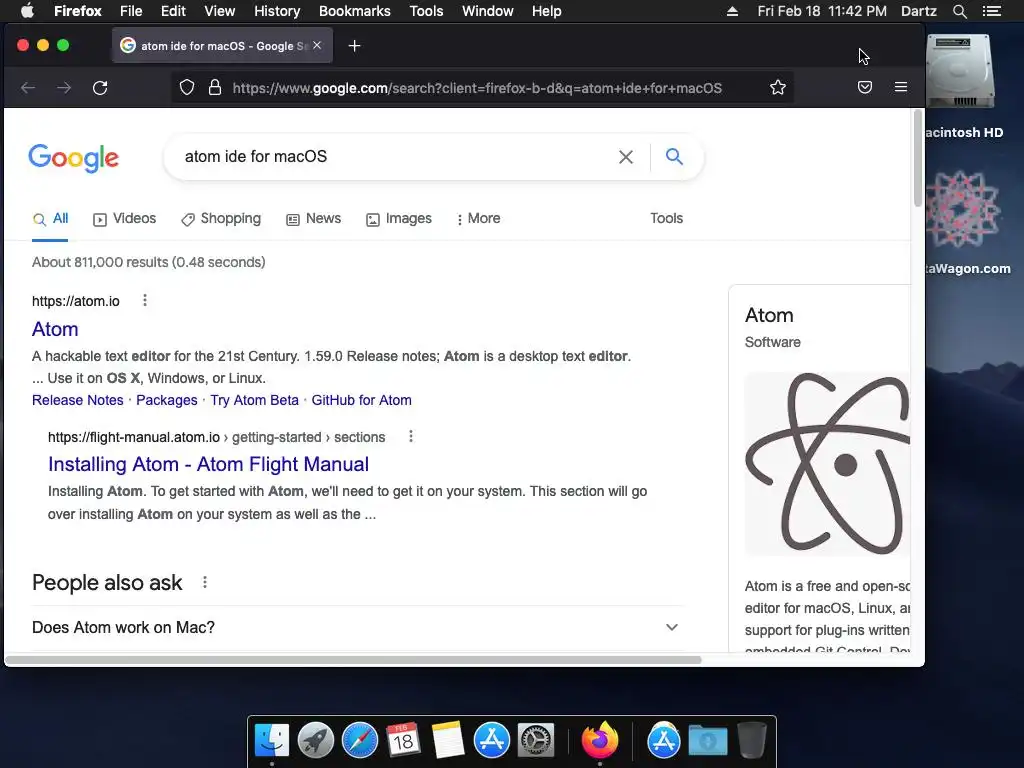Image resolution: width=1024 pixels, height=768 pixels.
Task: Click the Firefox icon in the Dock
Action: tap(600, 741)
